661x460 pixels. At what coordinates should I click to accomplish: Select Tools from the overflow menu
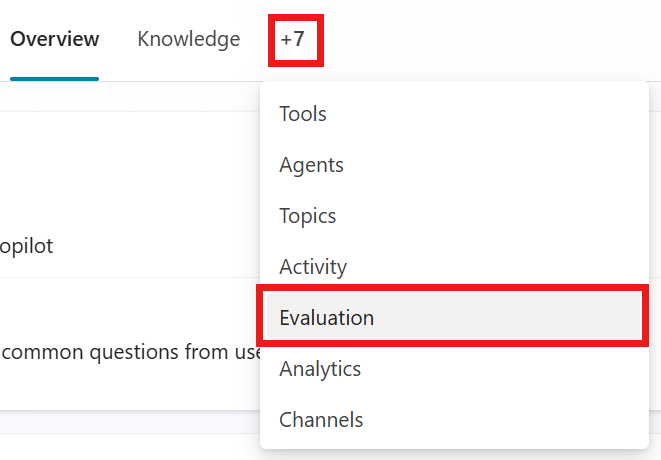(303, 114)
